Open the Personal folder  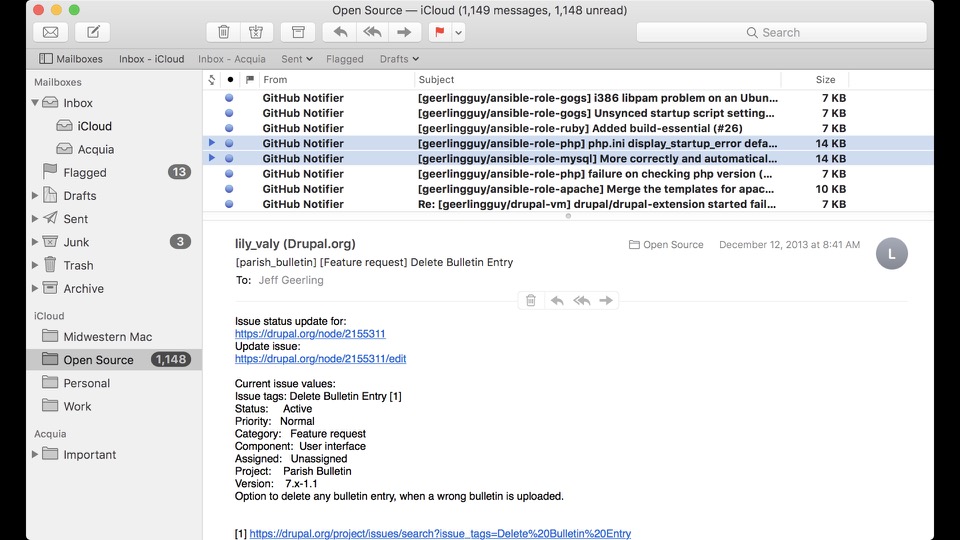86,383
